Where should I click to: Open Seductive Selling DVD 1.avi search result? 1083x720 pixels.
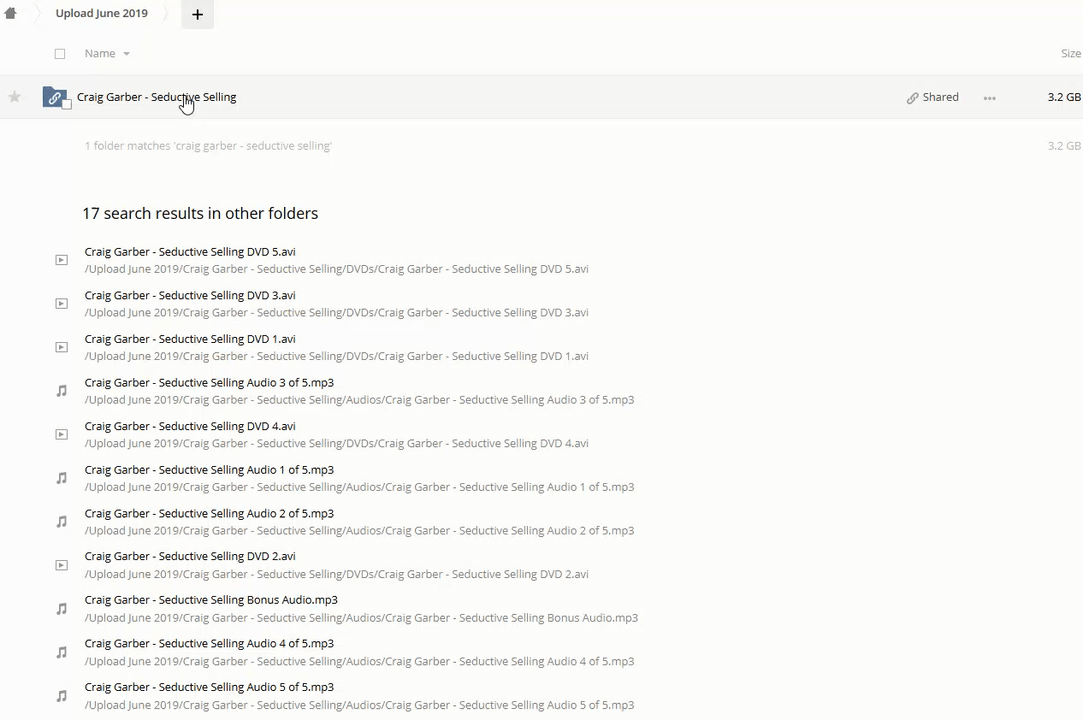190,339
